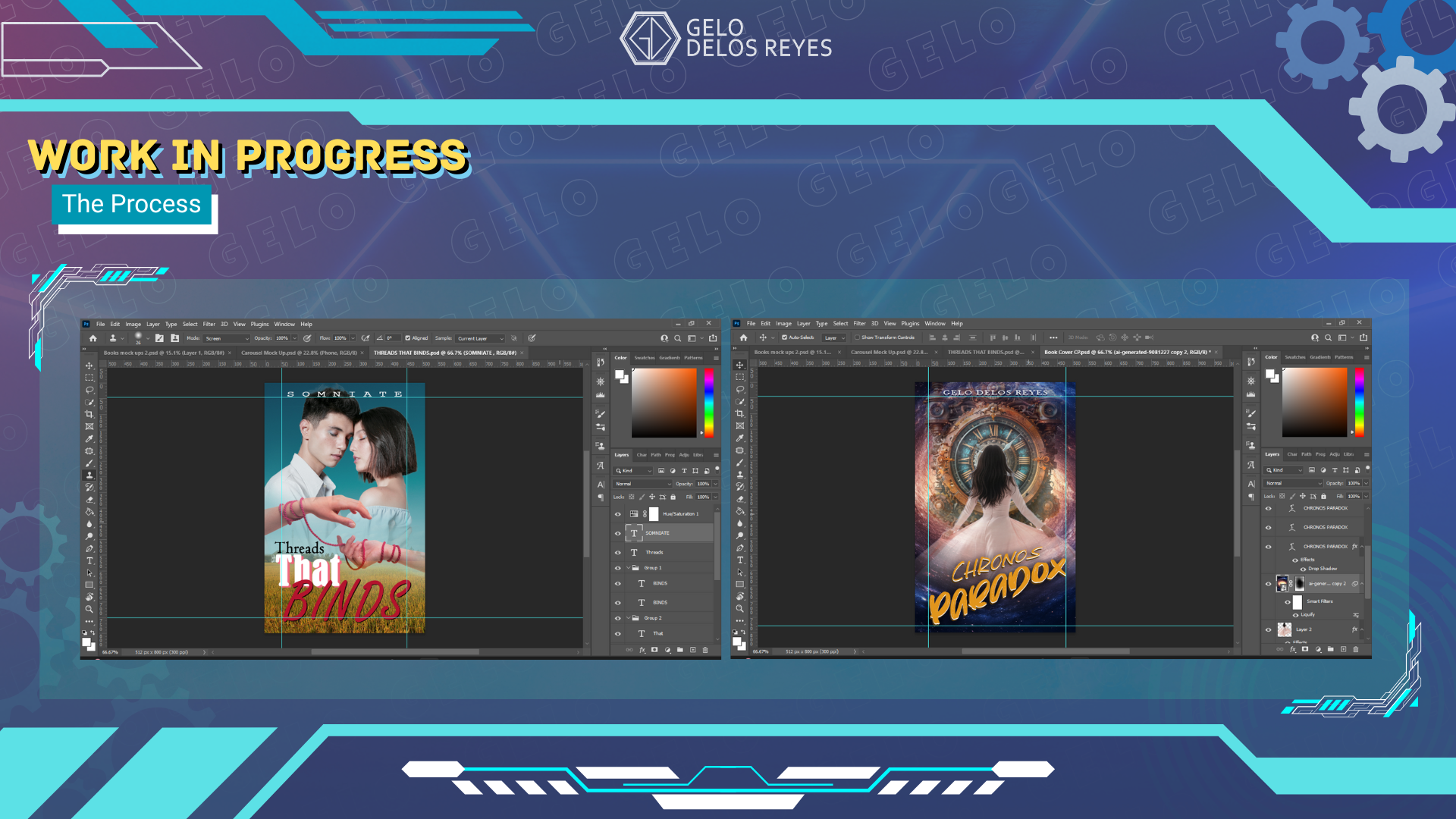Open the three-dots more align options
Screen dimensions: 1456x819
(1053, 337)
